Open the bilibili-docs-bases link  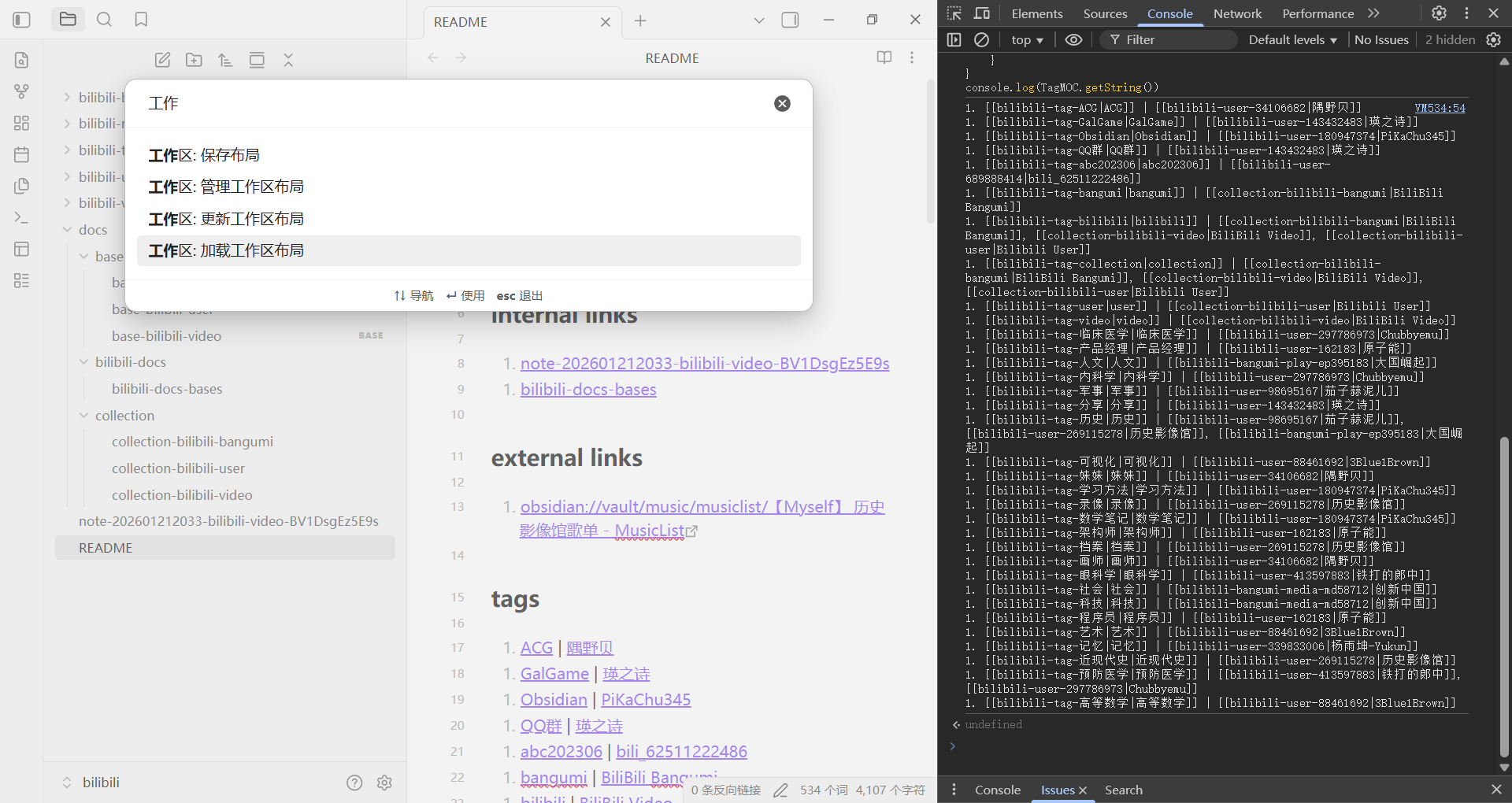tap(588, 390)
